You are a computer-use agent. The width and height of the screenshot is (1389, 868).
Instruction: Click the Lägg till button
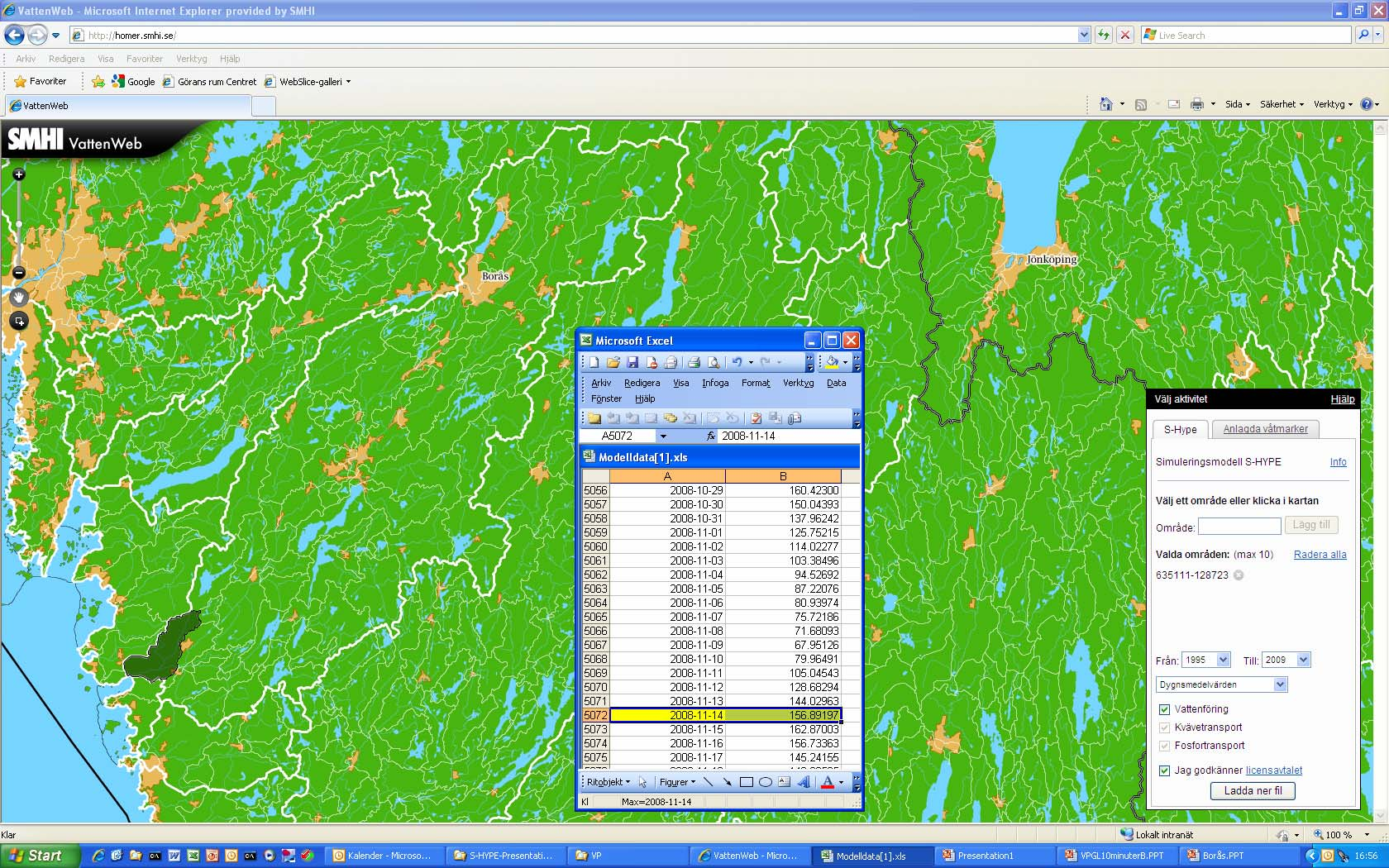[x=1311, y=525]
